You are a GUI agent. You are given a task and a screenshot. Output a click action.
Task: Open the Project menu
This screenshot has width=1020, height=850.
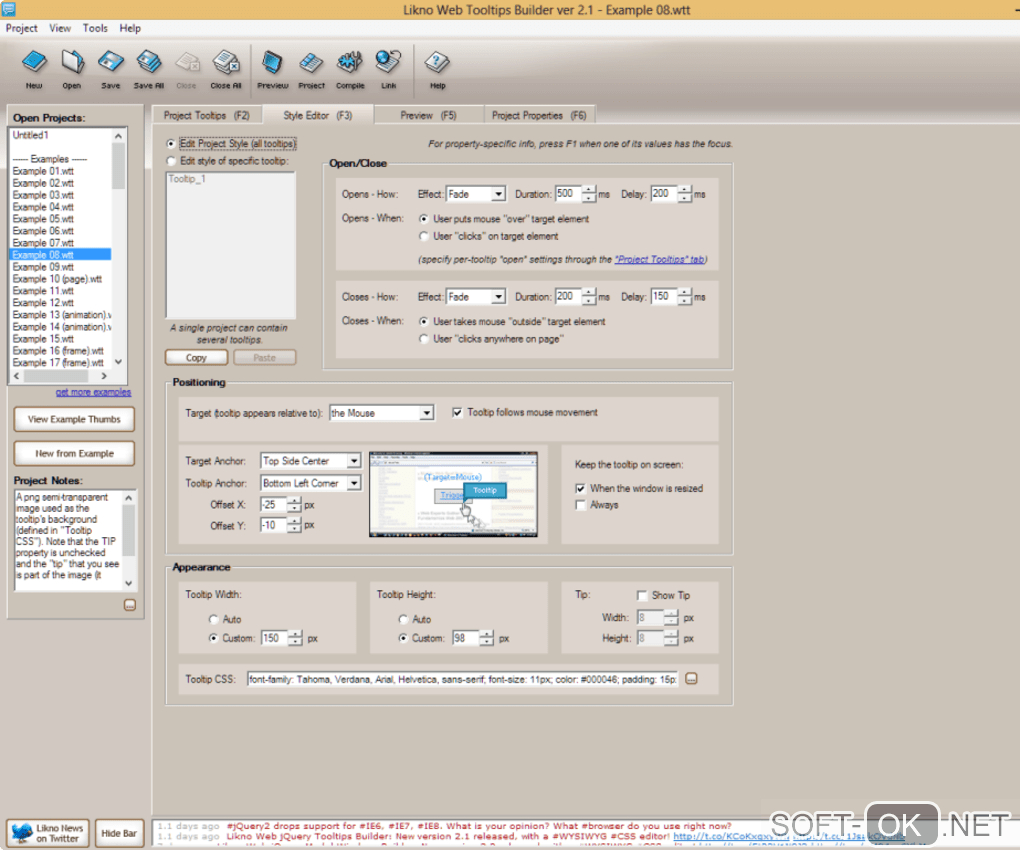click(x=21, y=28)
